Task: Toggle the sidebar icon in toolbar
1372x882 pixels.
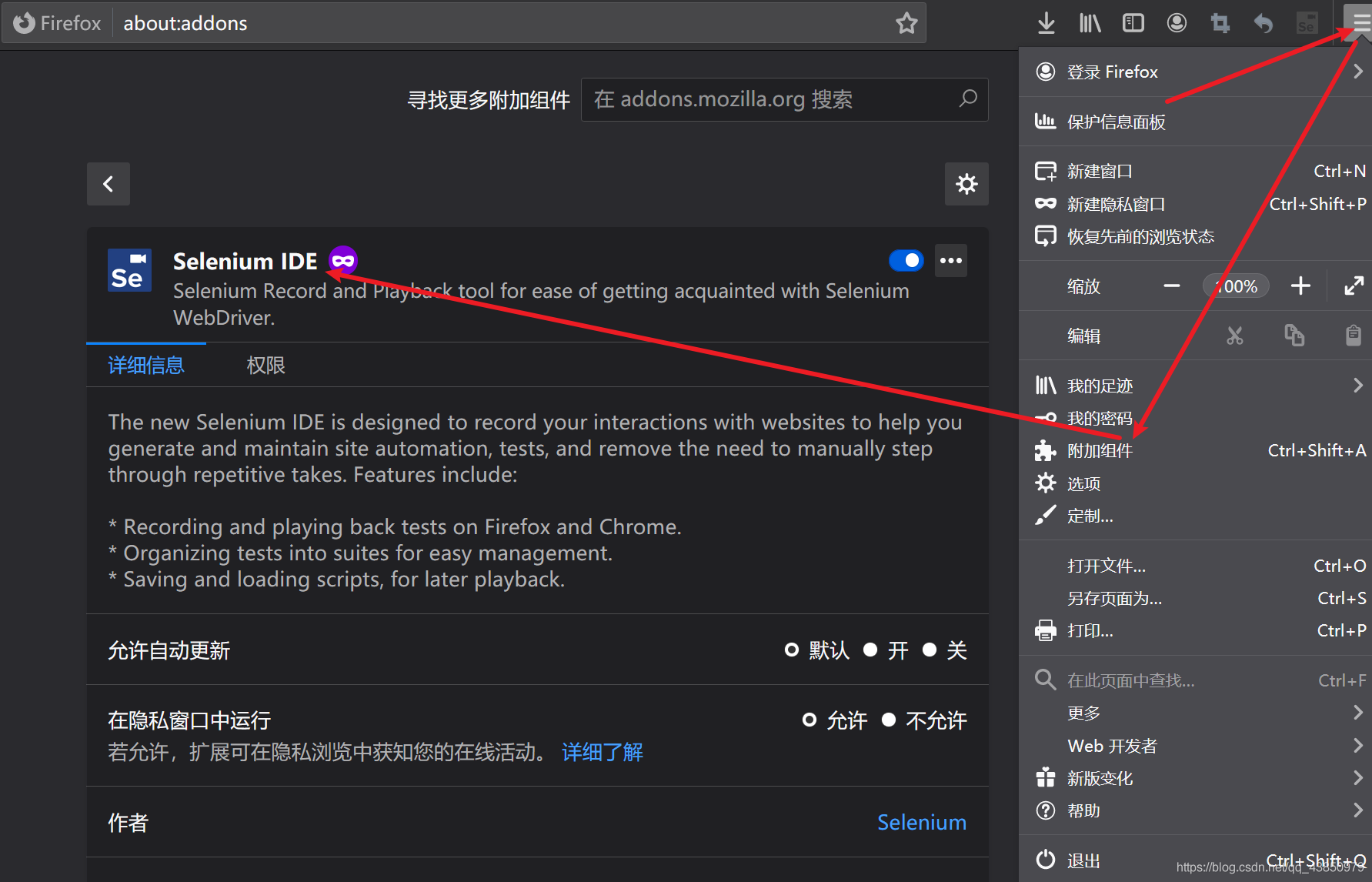Action: click(1133, 23)
